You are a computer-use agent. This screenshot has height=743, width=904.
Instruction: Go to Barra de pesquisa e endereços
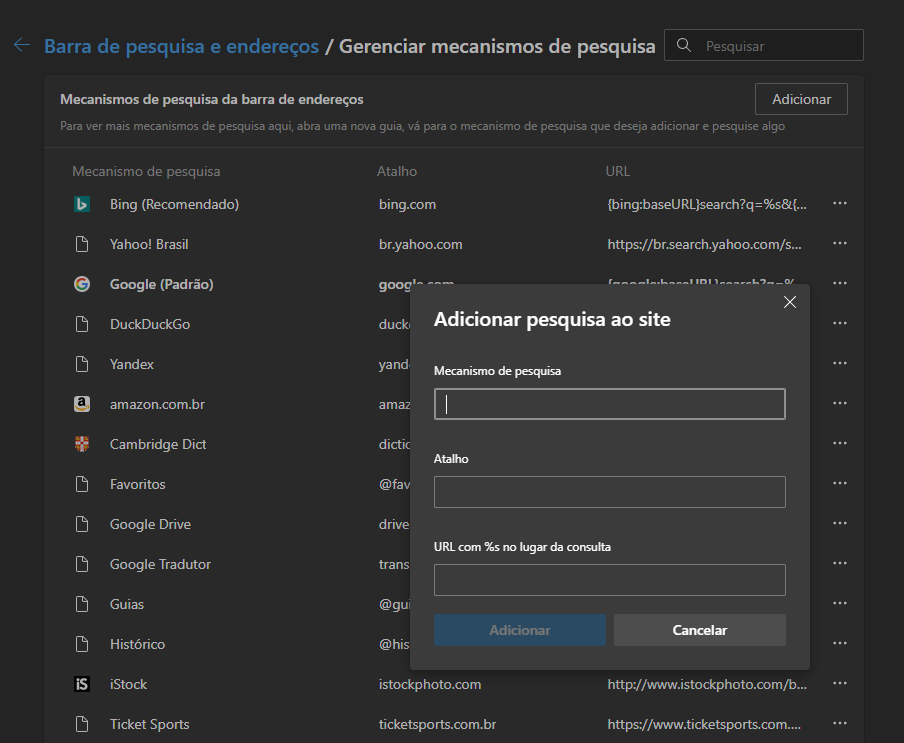[181, 46]
